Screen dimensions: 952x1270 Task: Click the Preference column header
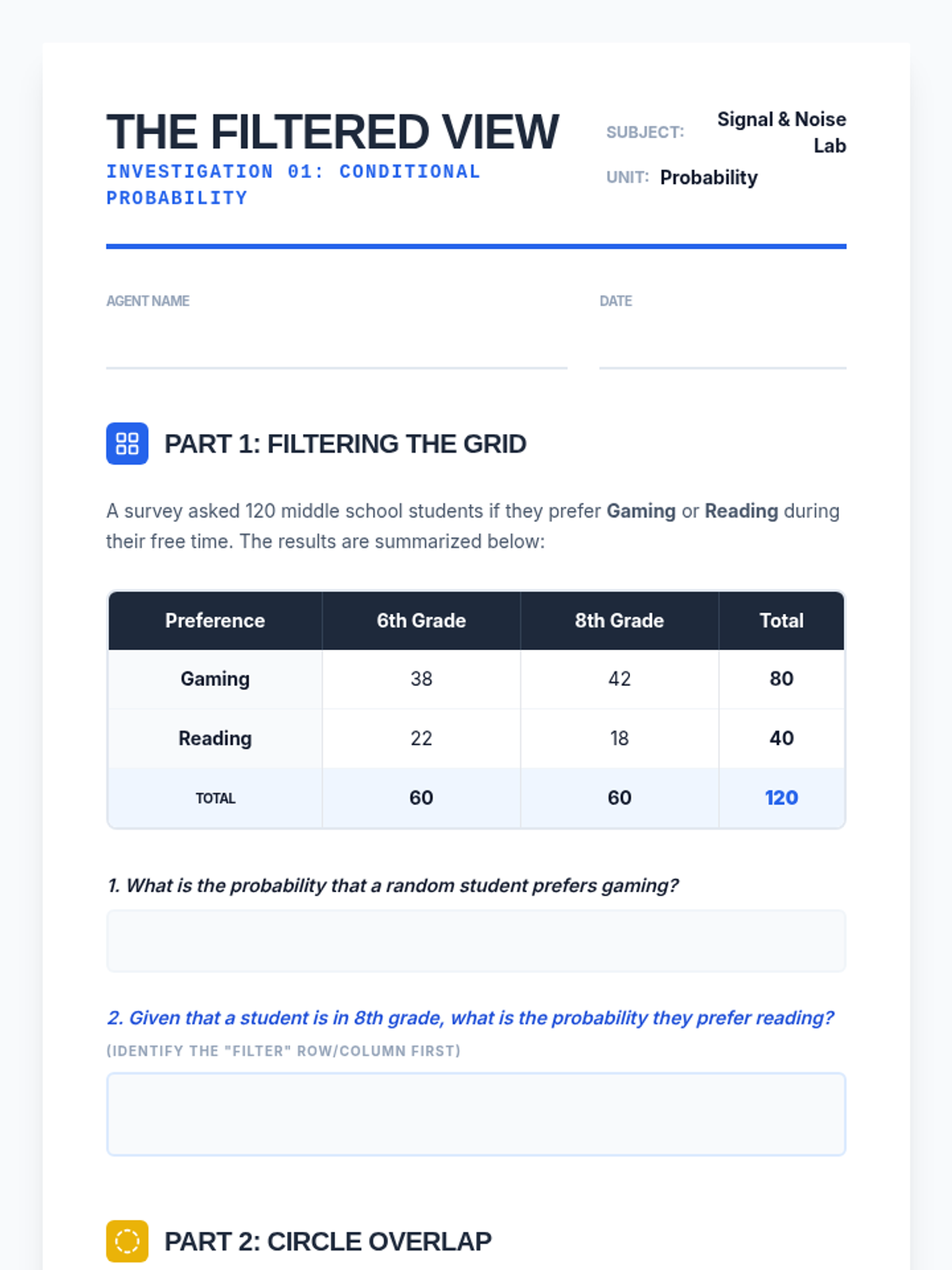(215, 621)
